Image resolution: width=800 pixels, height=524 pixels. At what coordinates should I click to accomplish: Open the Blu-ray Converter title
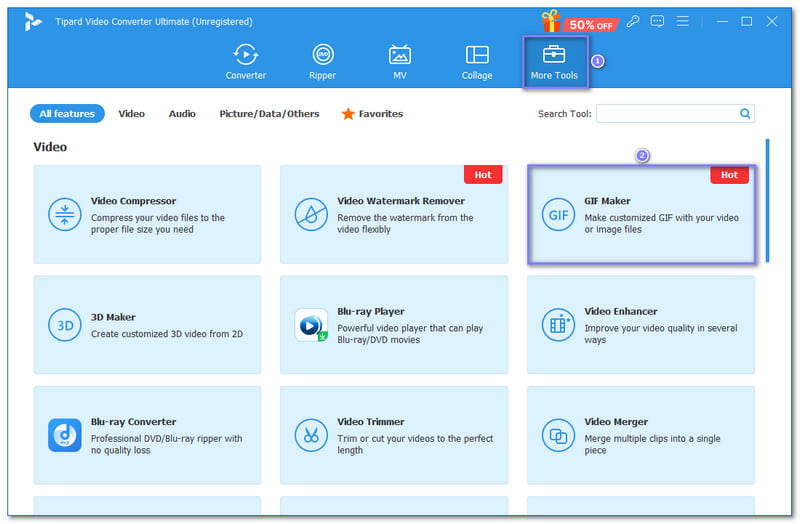coord(134,422)
